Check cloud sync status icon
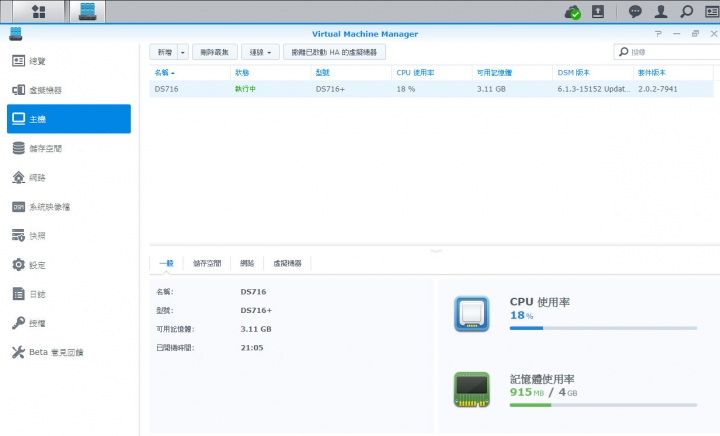This screenshot has height=436, width=720. tap(573, 12)
